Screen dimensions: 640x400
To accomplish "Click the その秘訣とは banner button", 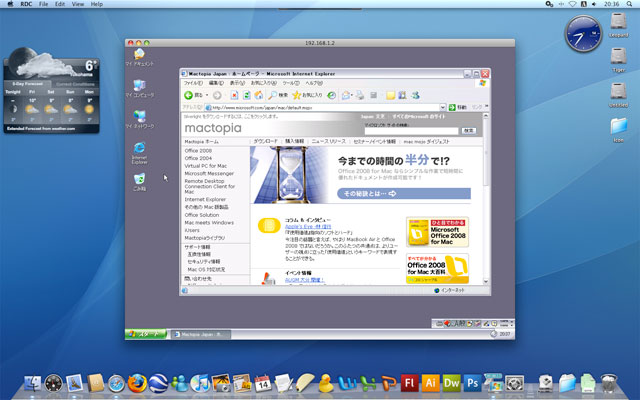I will click(x=404, y=193).
